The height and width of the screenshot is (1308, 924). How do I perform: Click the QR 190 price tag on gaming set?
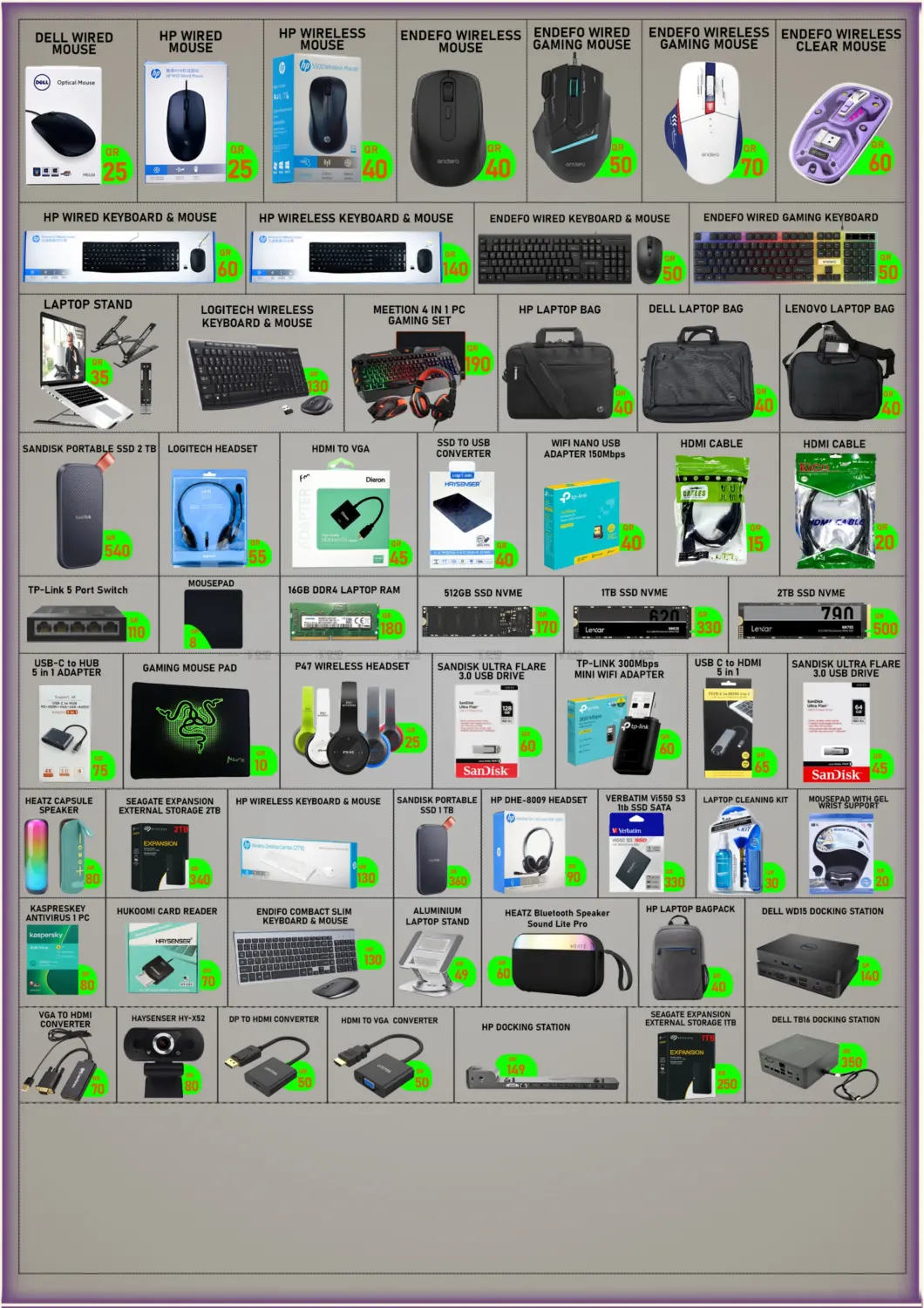click(x=477, y=359)
